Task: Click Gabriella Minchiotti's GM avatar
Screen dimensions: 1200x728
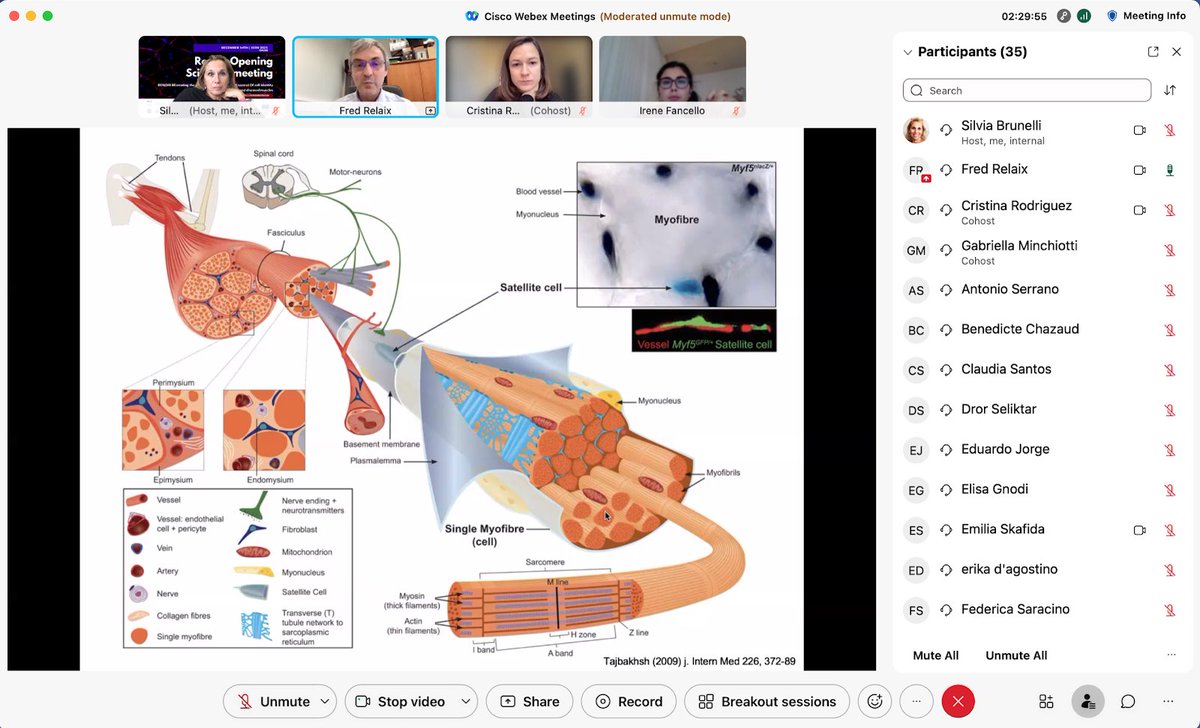Action: (x=916, y=250)
